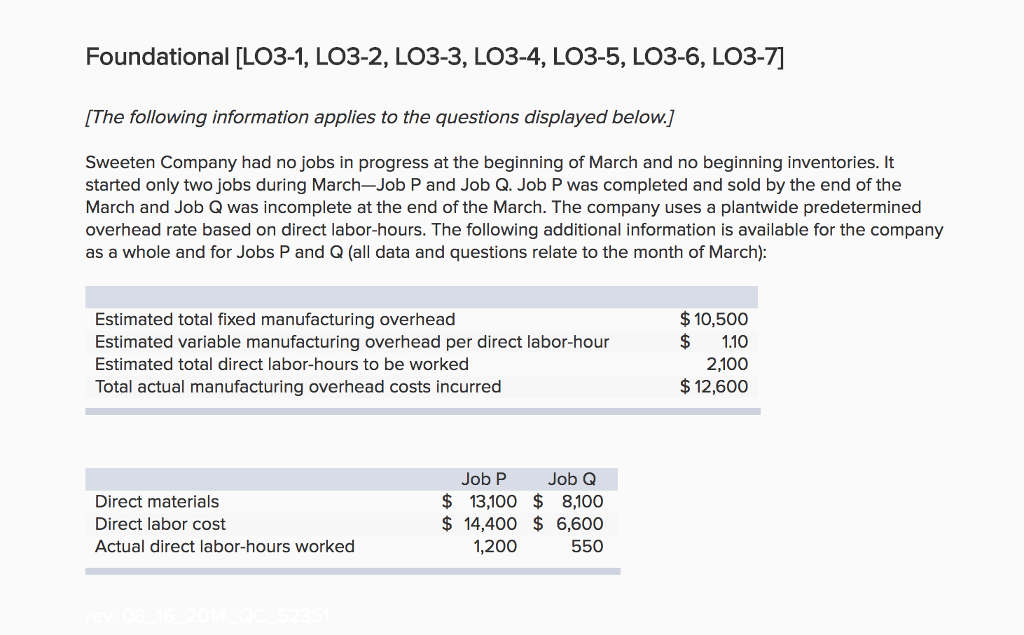
Task: Select the Direct materials row label
Action: tap(157, 501)
